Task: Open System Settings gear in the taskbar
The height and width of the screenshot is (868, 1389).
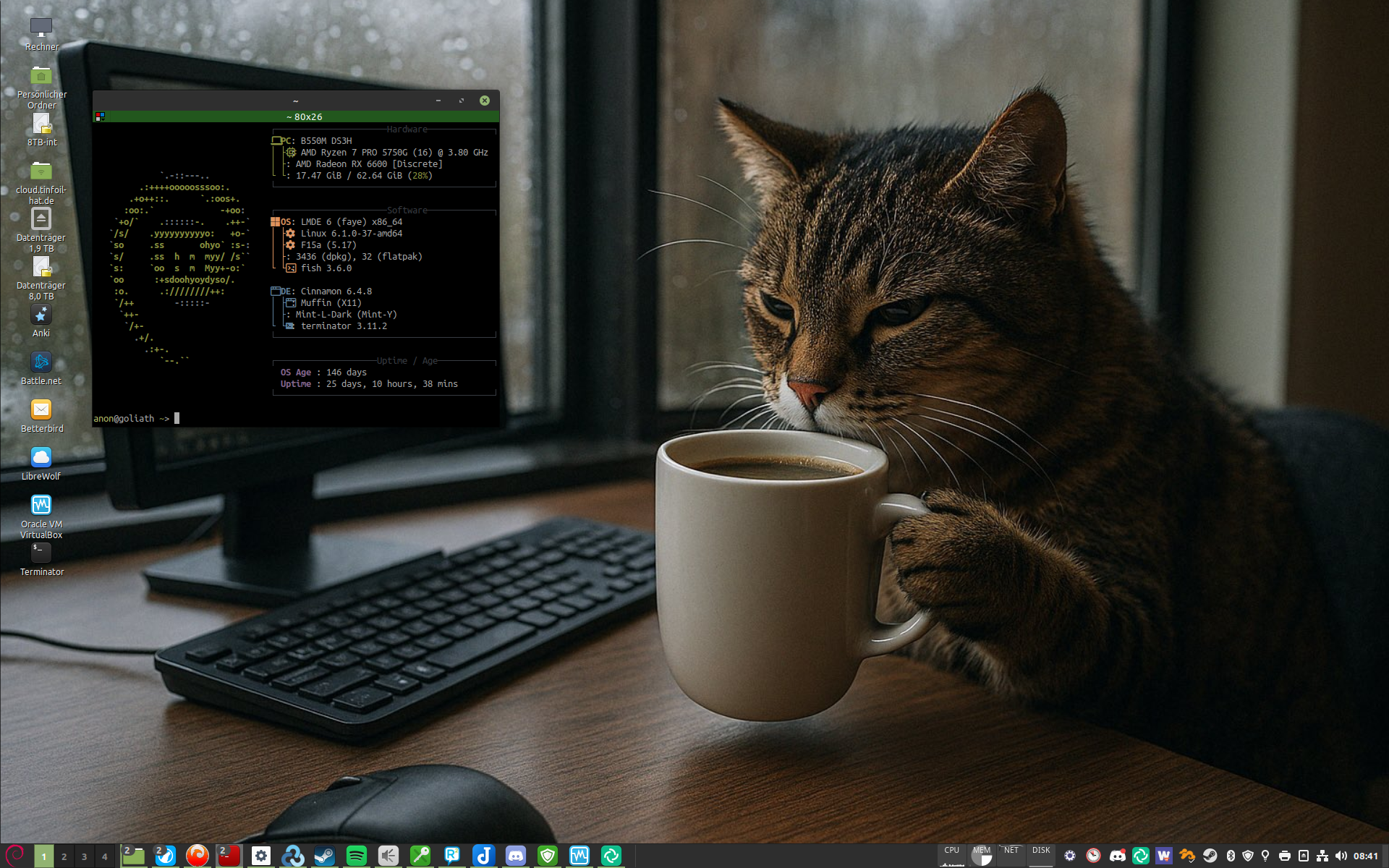Action: pos(261,856)
